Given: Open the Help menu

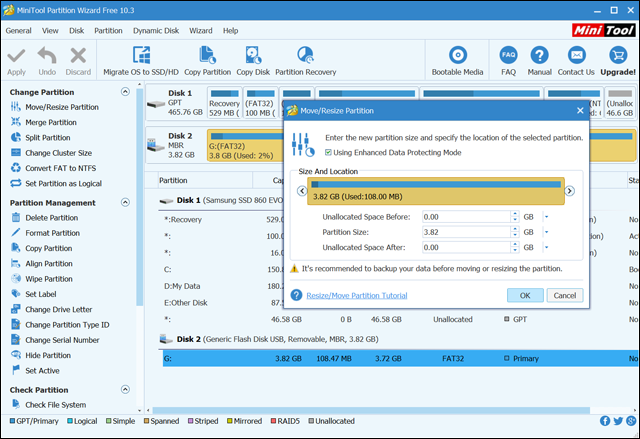Looking at the screenshot, I should tap(231, 31).
